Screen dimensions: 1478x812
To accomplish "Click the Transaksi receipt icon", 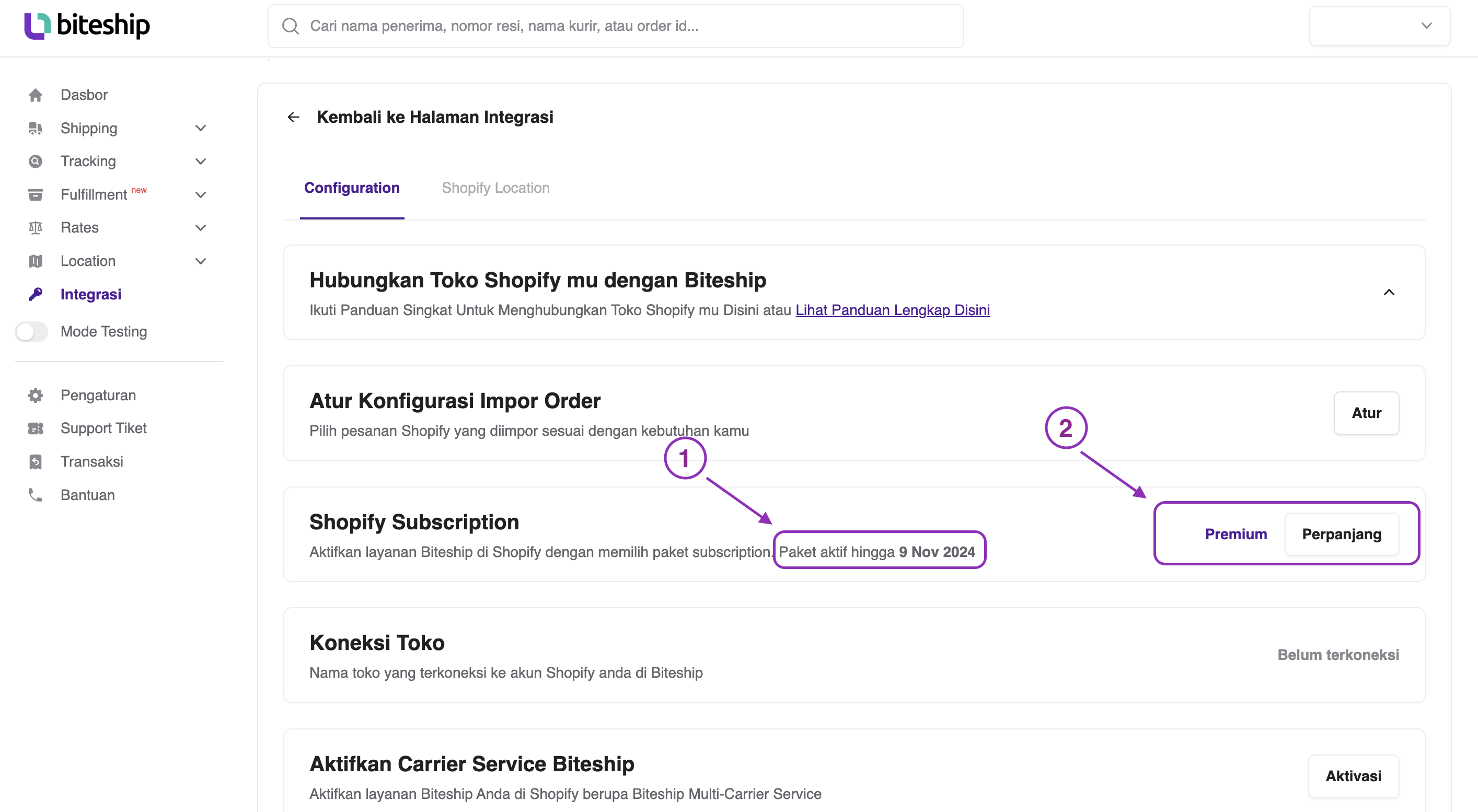I will point(36,462).
